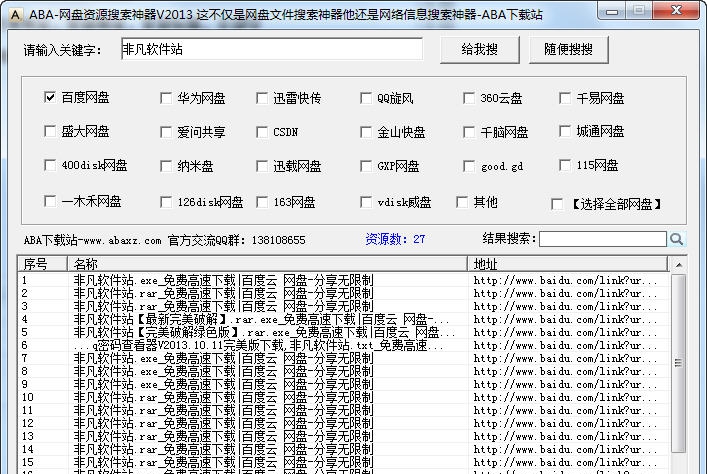Tick the 迅雷快传 option
Viewport: 707px width, 474px height.
coord(263,98)
